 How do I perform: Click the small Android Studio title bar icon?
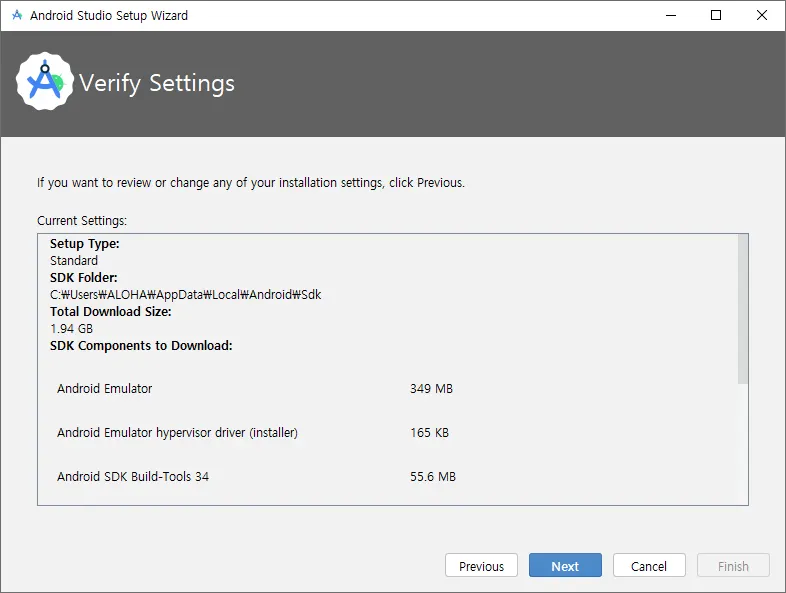pyautogui.click(x=16, y=16)
